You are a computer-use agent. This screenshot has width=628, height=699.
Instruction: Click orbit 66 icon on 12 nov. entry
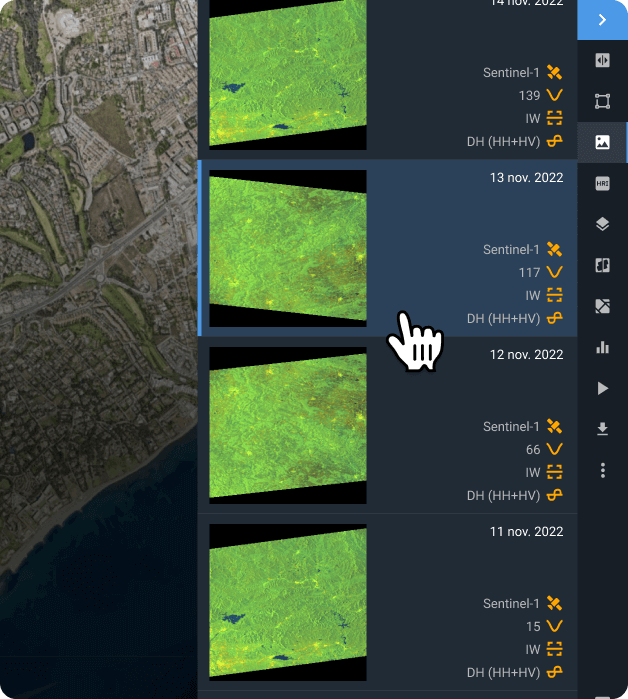click(x=555, y=449)
